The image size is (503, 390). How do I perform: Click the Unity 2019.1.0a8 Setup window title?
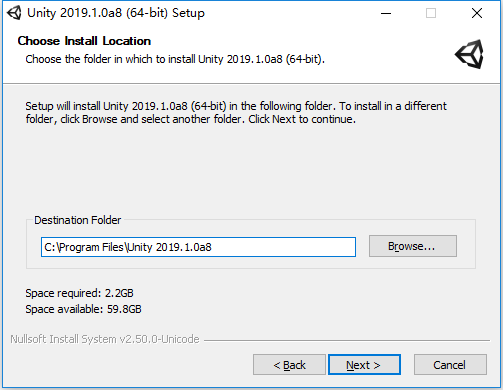tap(116, 13)
